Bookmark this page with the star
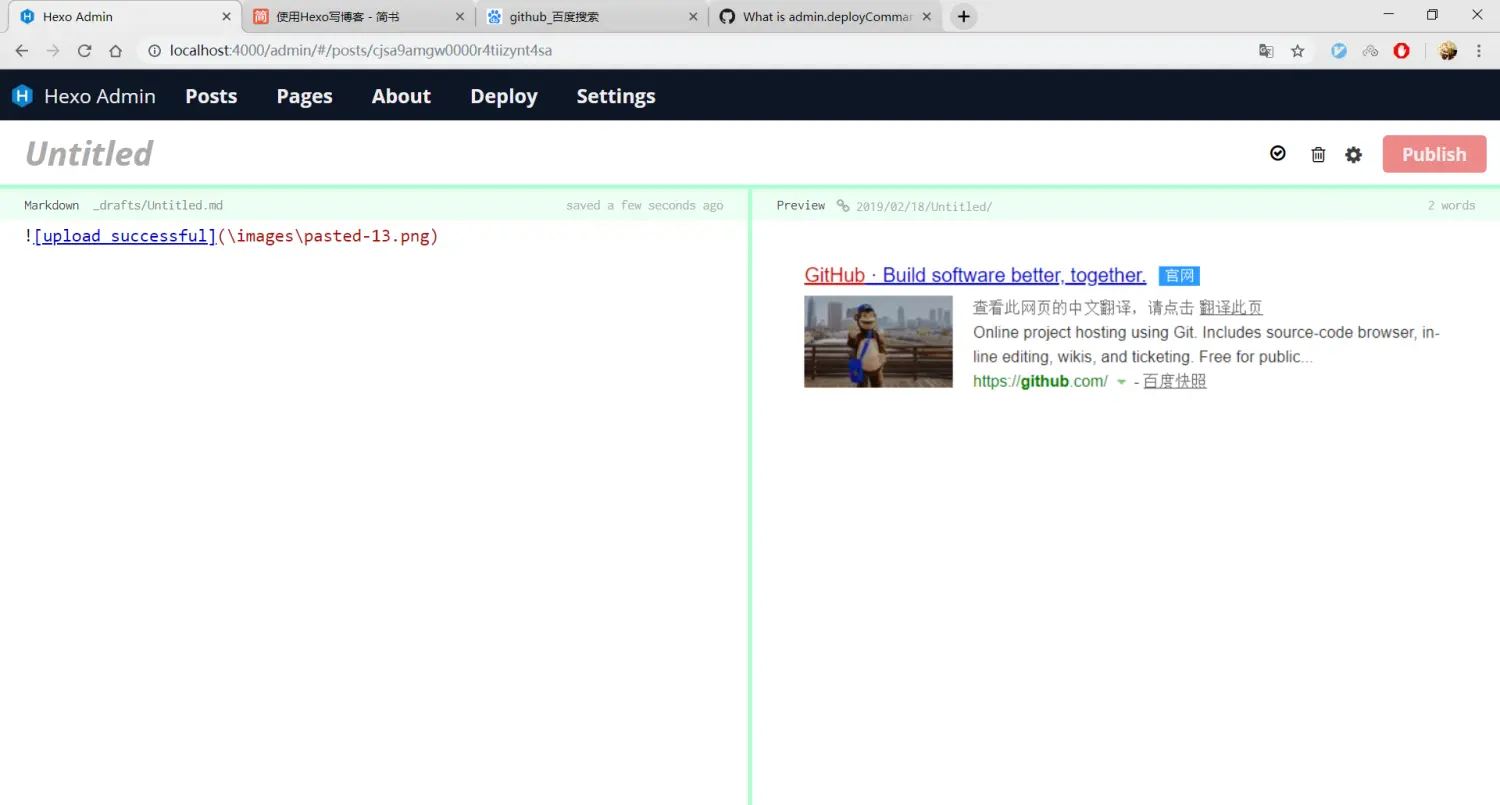Viewport: 1500px width, 805px height. click(1298, 51)
